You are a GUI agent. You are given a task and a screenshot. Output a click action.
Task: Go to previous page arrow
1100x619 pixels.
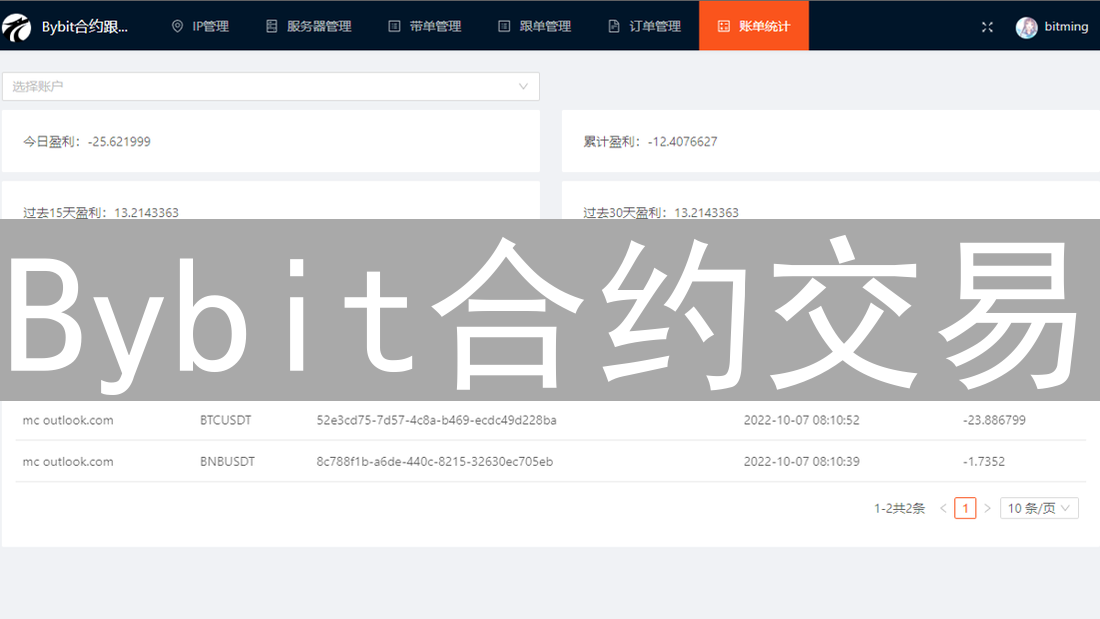pos(944,508)
